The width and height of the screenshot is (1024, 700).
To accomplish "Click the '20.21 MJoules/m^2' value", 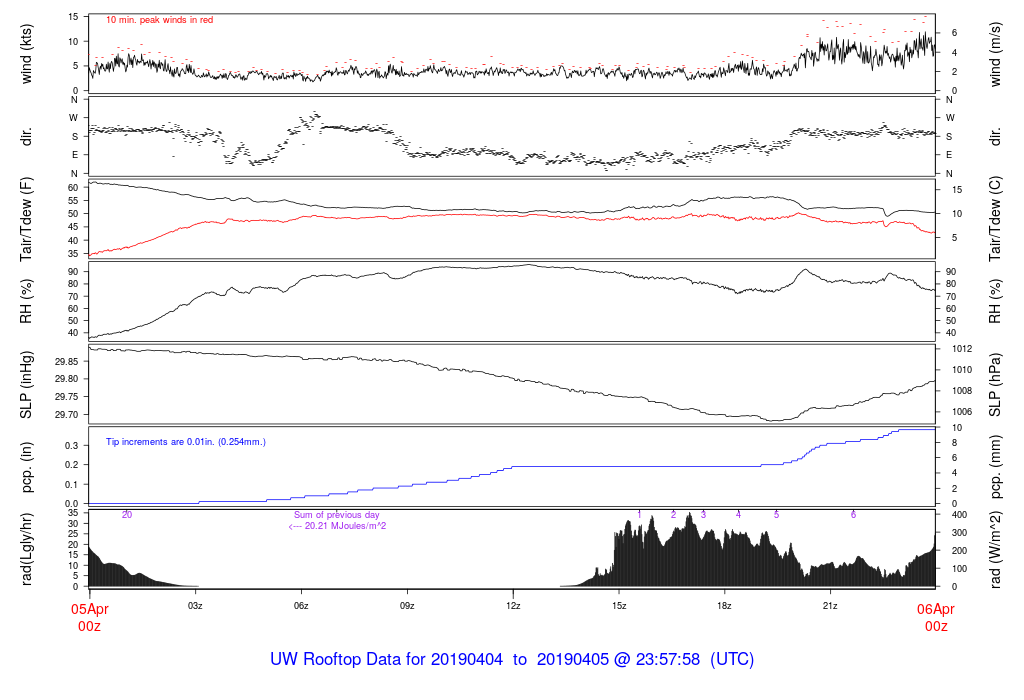I will point(345,526).
